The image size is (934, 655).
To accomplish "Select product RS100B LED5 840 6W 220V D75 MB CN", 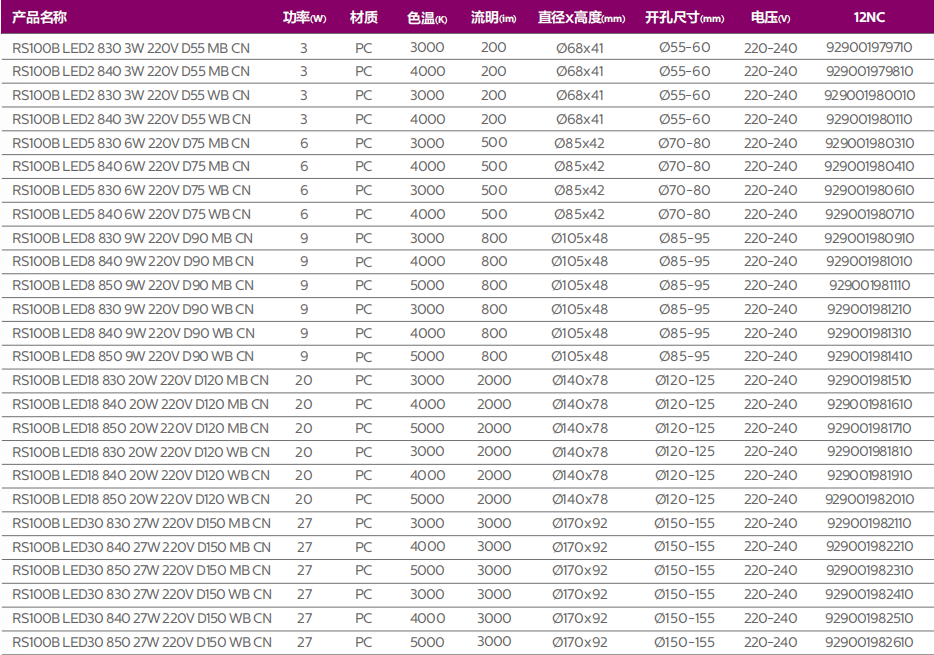I will point(131,167).
